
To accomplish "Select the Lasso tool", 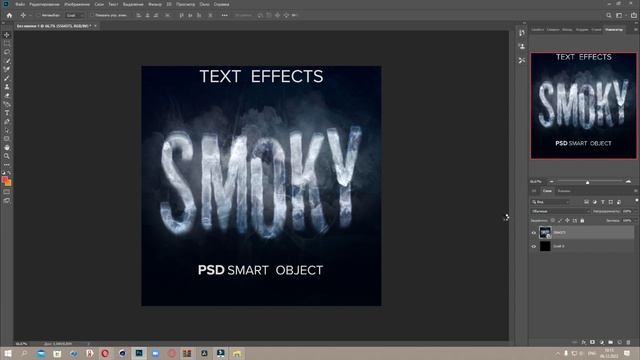I will pos(7,52).
